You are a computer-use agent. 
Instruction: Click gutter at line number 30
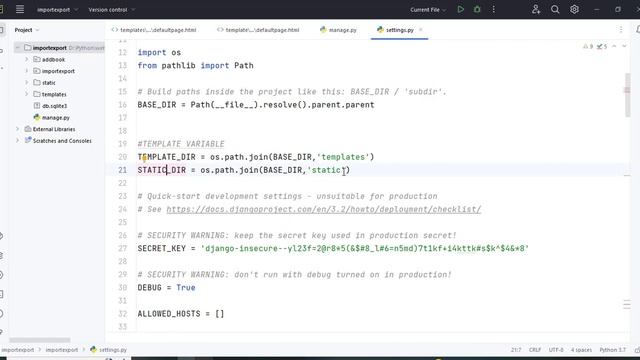122,288
